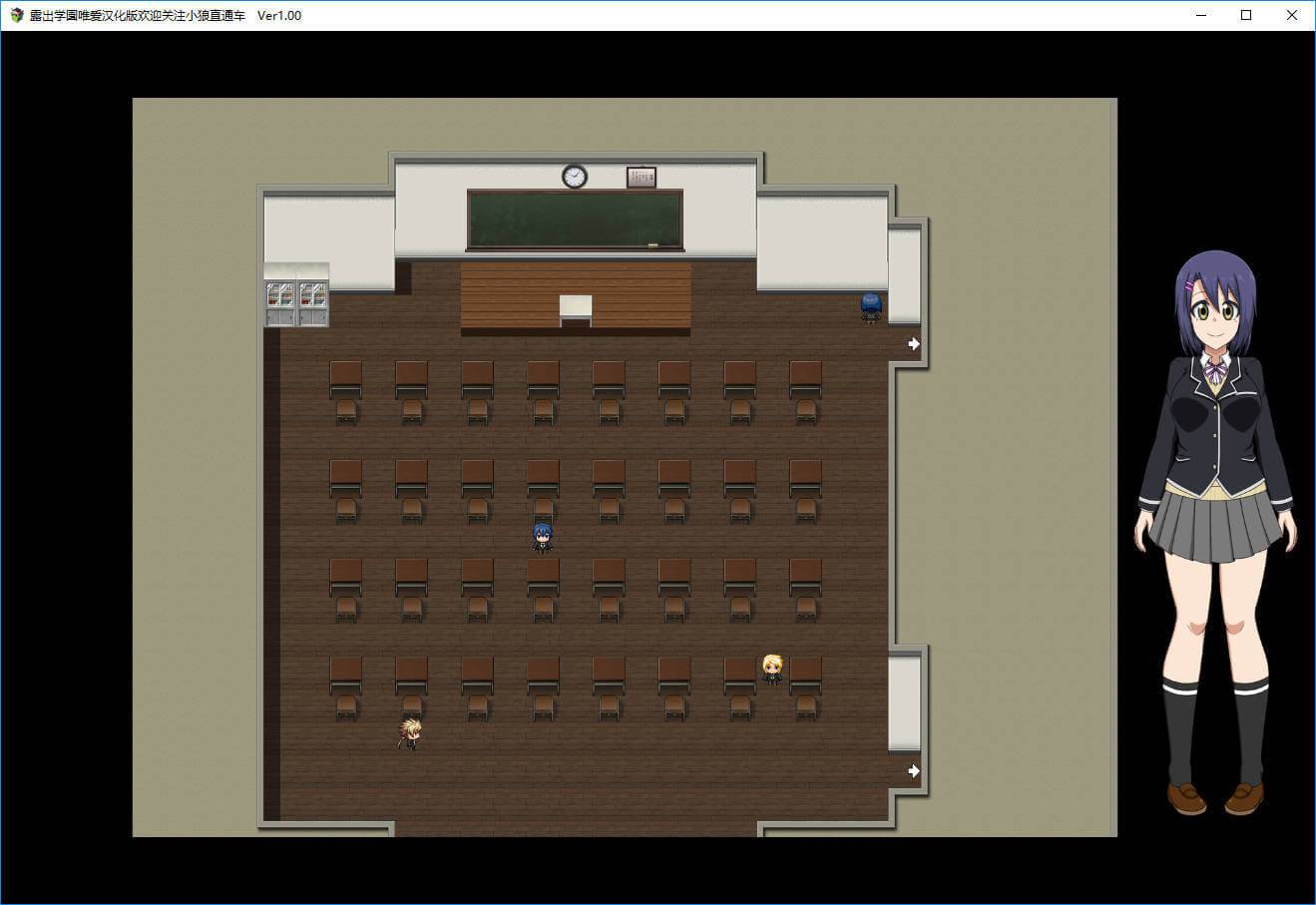Click the framed timetable beside the clock
Viewport: 1316px width, 905px height.
(x=641, y=178)
